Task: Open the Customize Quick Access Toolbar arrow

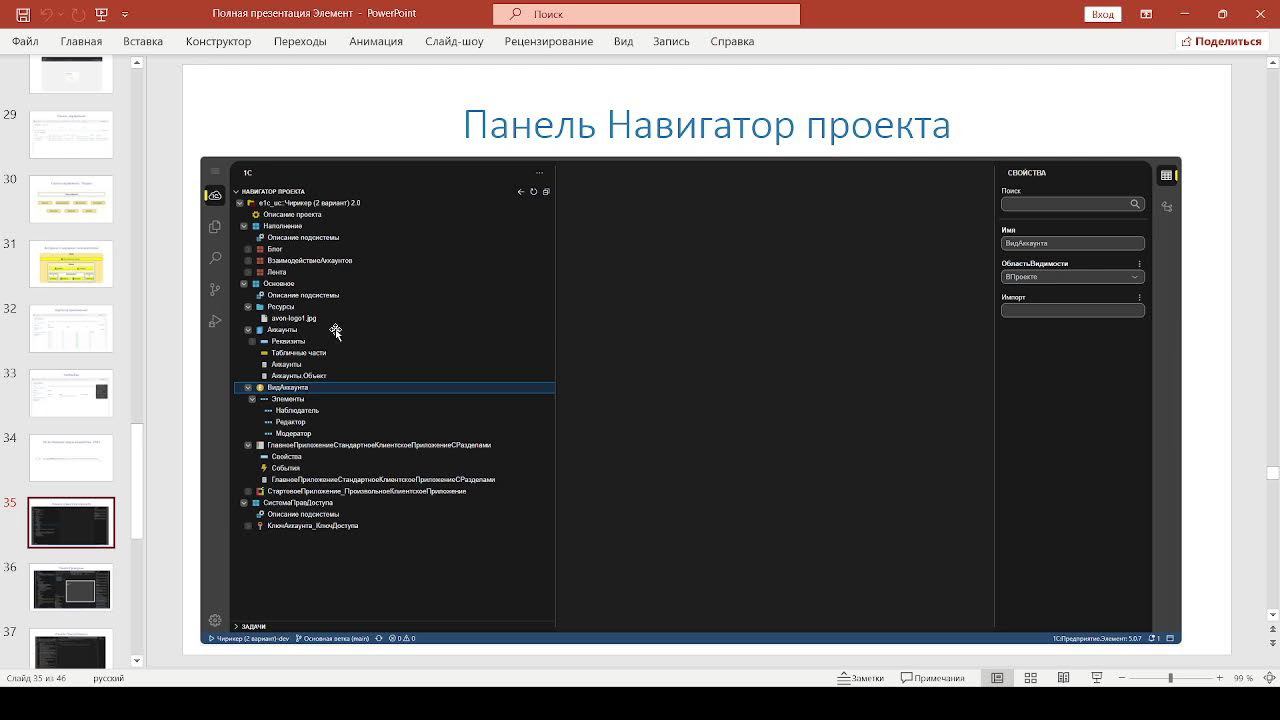Action: [124, 14]
